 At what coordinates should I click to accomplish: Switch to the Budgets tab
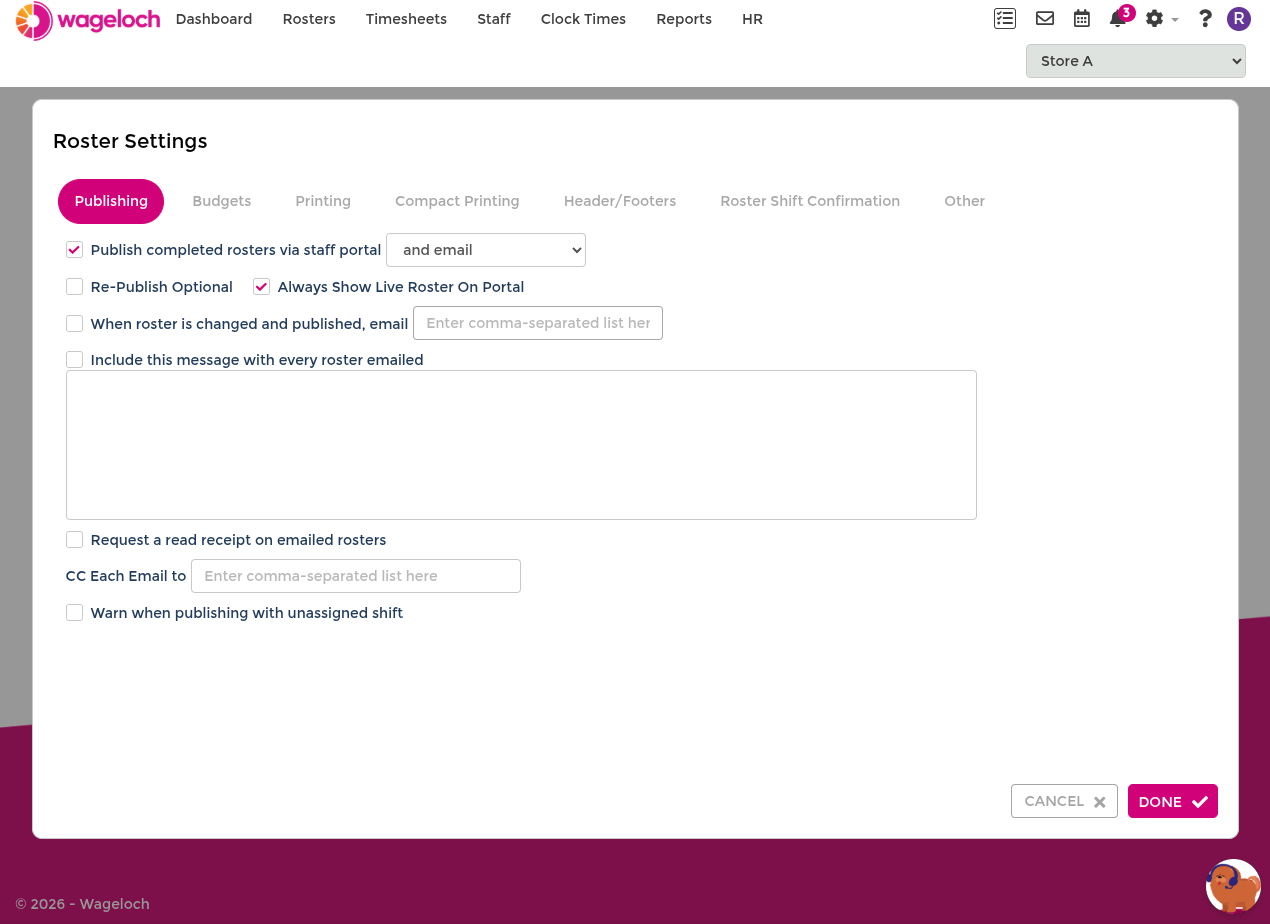[222, 201]
